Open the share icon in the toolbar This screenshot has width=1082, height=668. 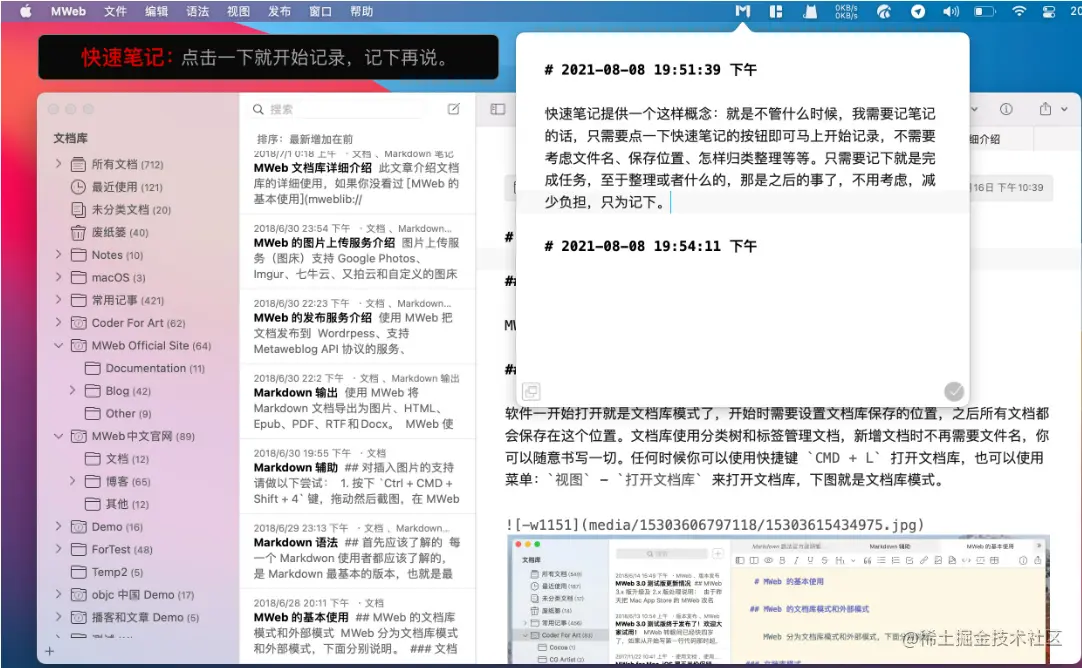click(x=1045, y=108)
